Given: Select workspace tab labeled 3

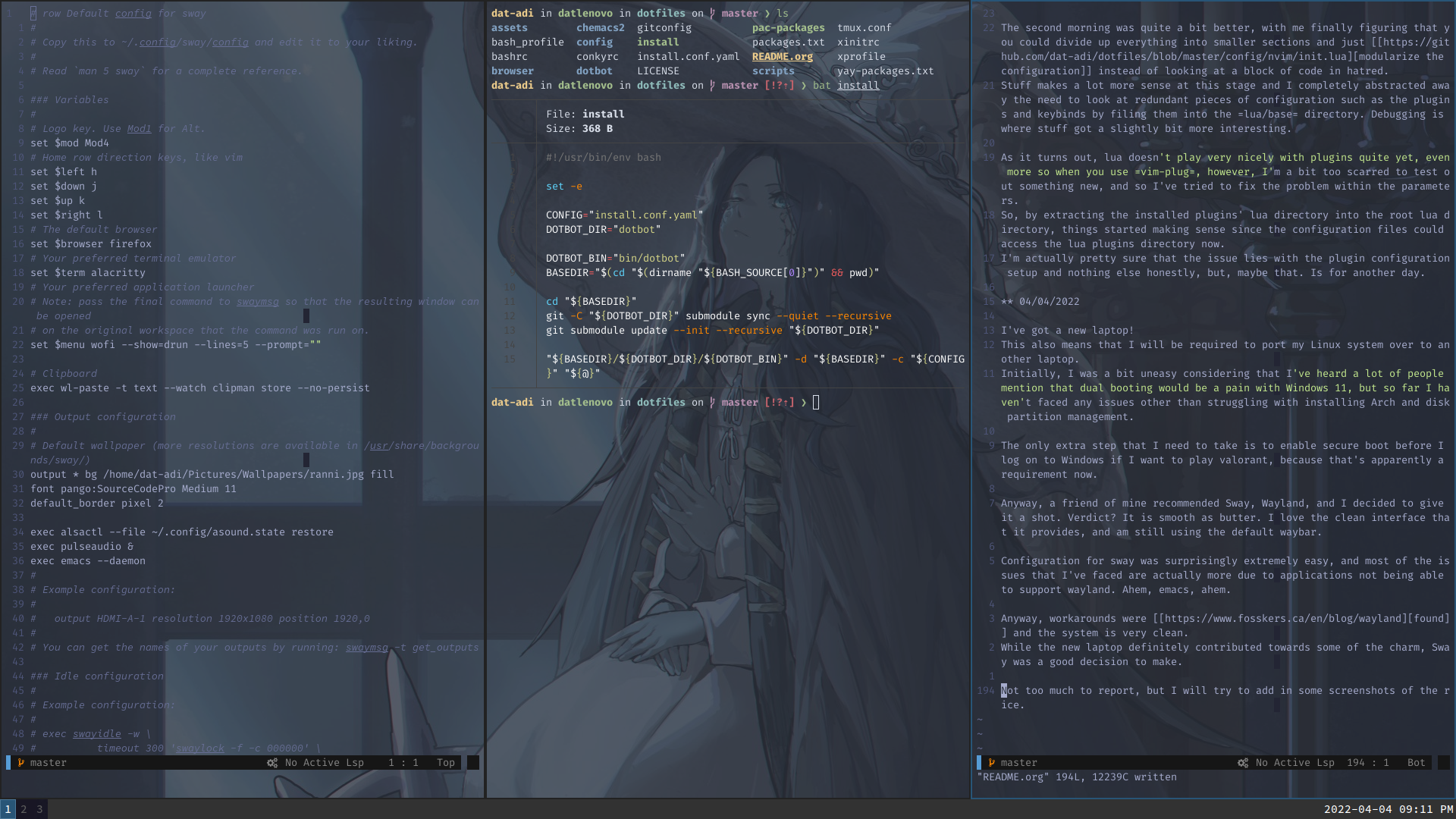Looking at the screenshot, I should 39,809.
